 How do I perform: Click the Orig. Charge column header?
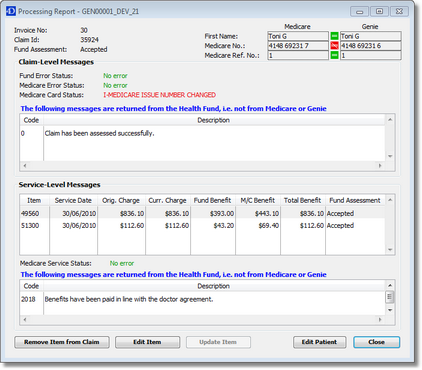(x=121, y=200)
